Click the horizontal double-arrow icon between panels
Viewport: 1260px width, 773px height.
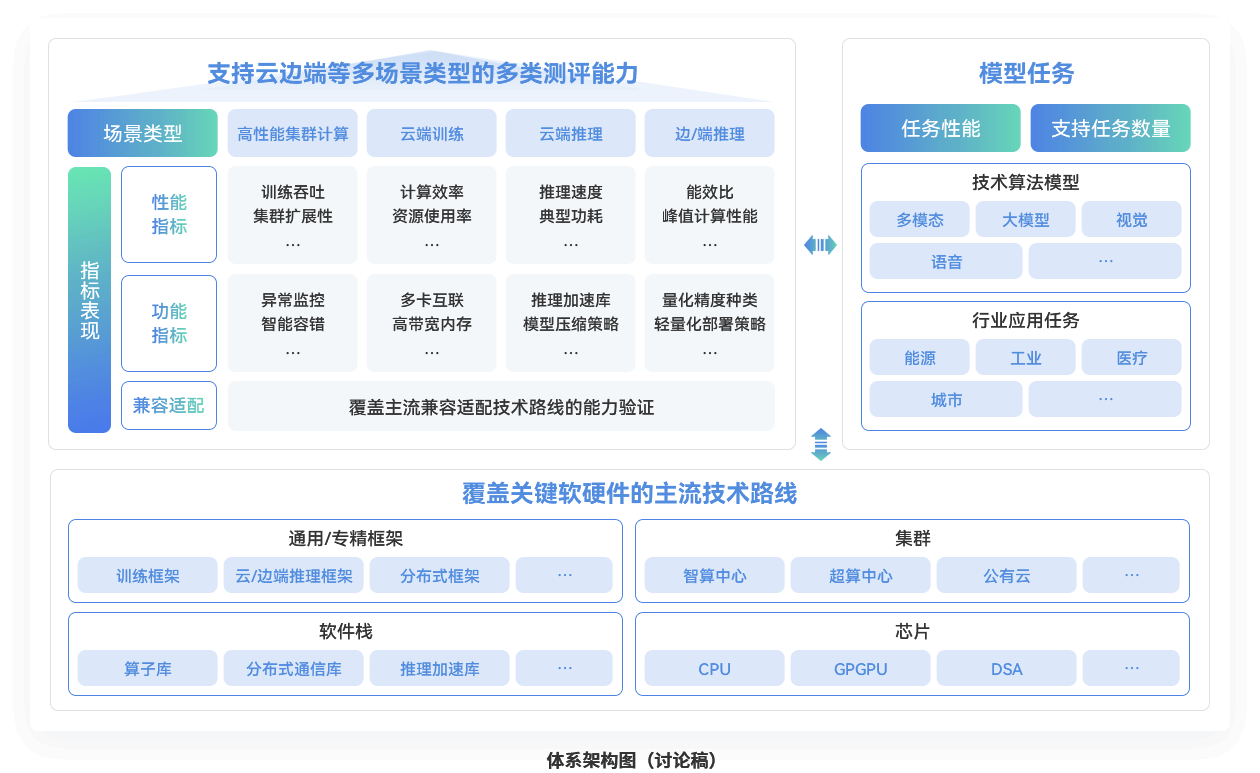coord(820,245)
